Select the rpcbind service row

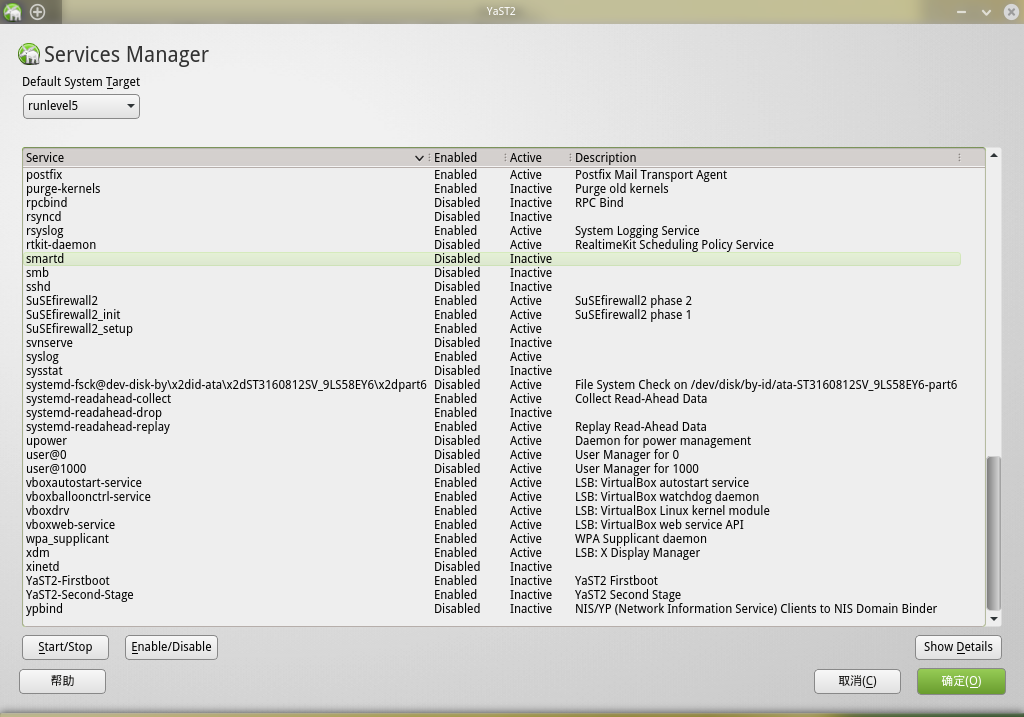(x=492, y=203)
